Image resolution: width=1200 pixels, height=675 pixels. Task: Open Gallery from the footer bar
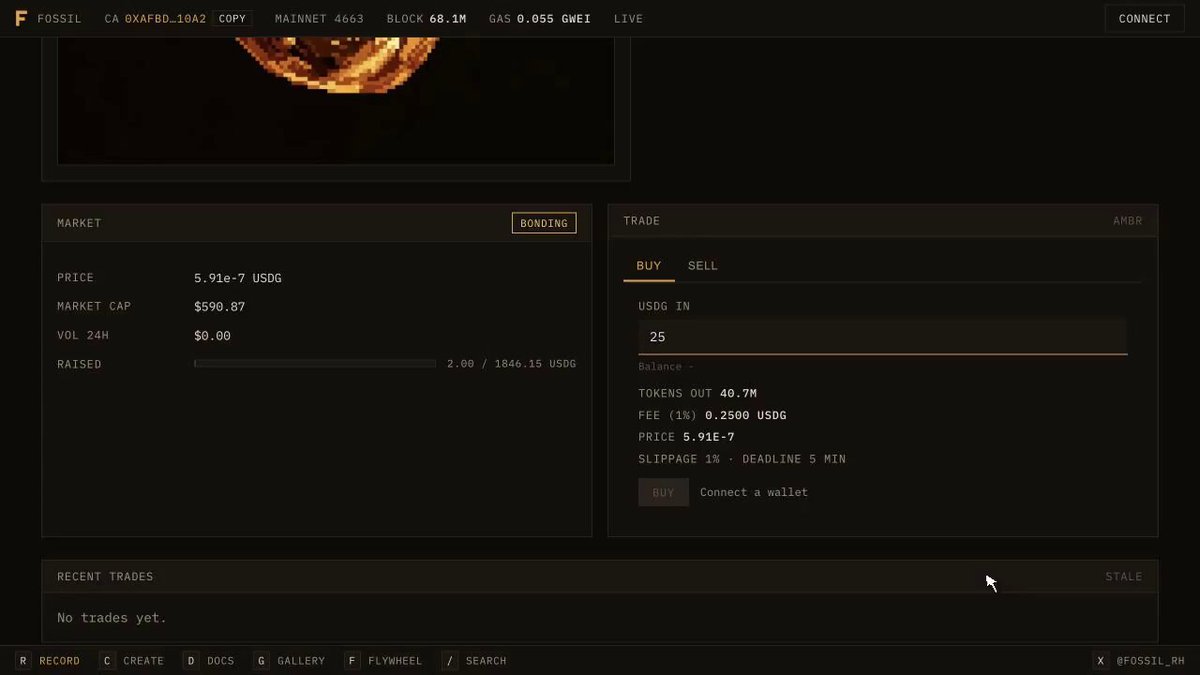301,661
